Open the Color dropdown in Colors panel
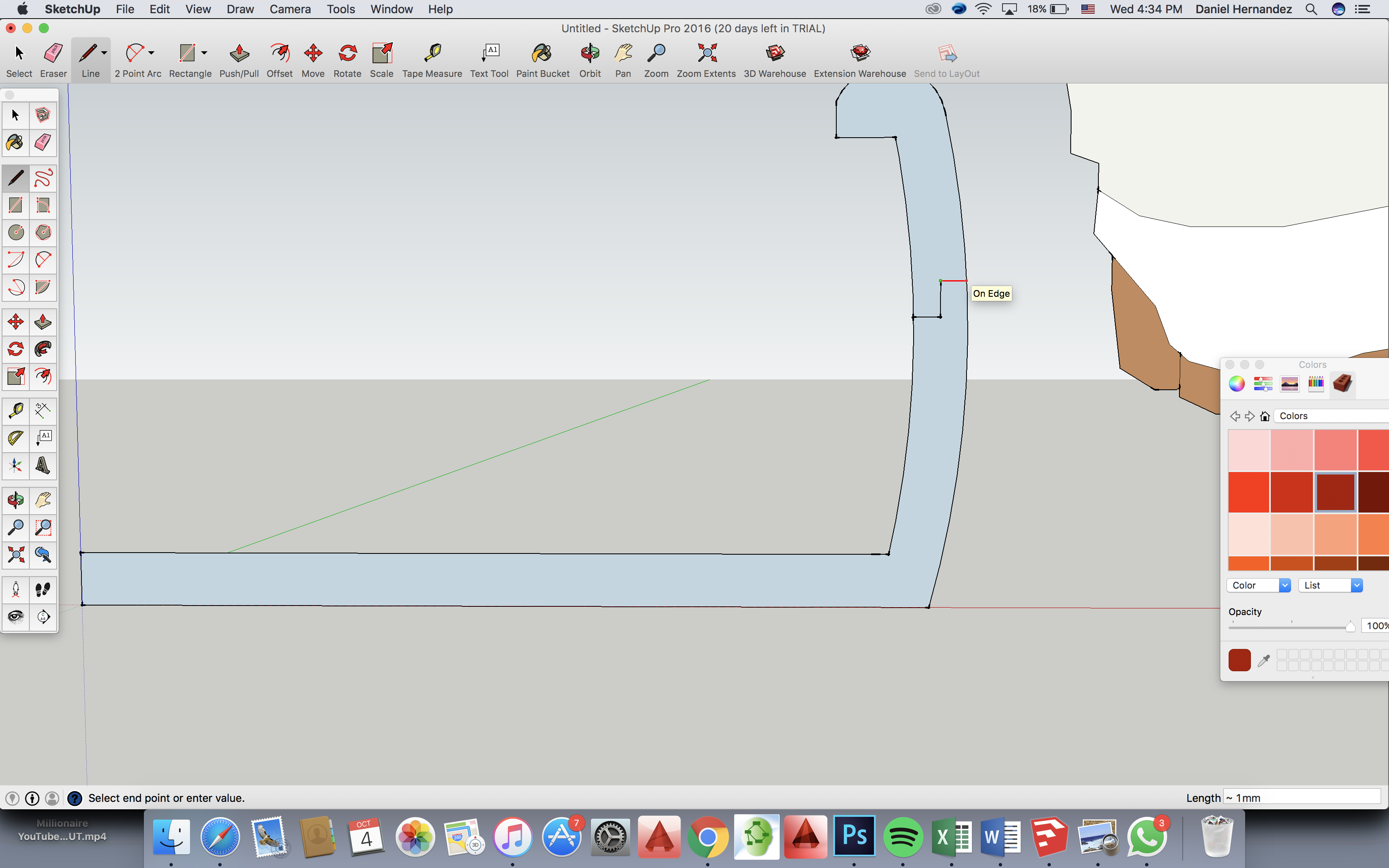1389x868 pixels. (1259, 585)
